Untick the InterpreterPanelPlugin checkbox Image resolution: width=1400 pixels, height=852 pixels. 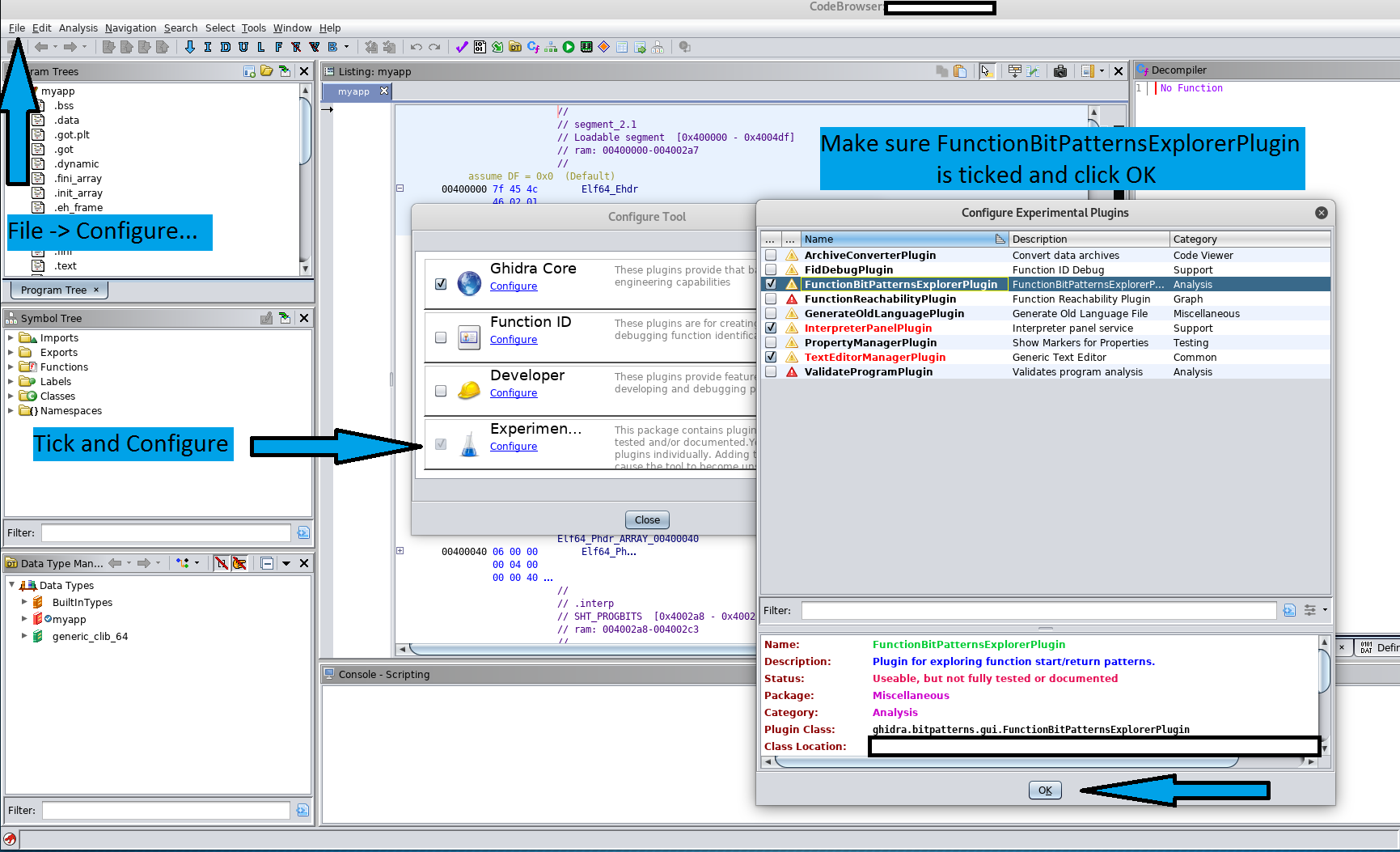coord(771,328)
